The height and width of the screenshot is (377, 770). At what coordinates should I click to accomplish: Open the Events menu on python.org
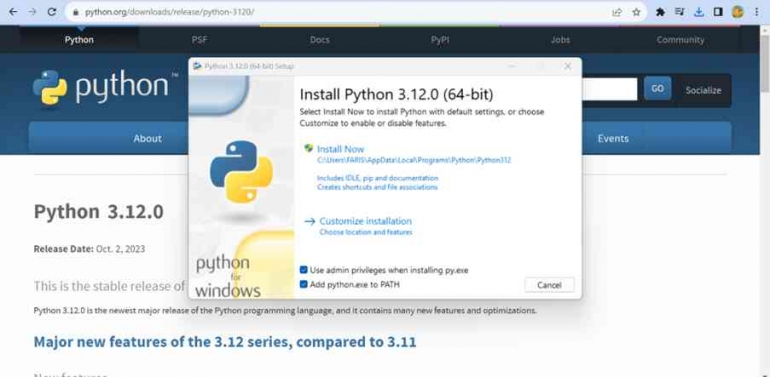pos(613,138)
